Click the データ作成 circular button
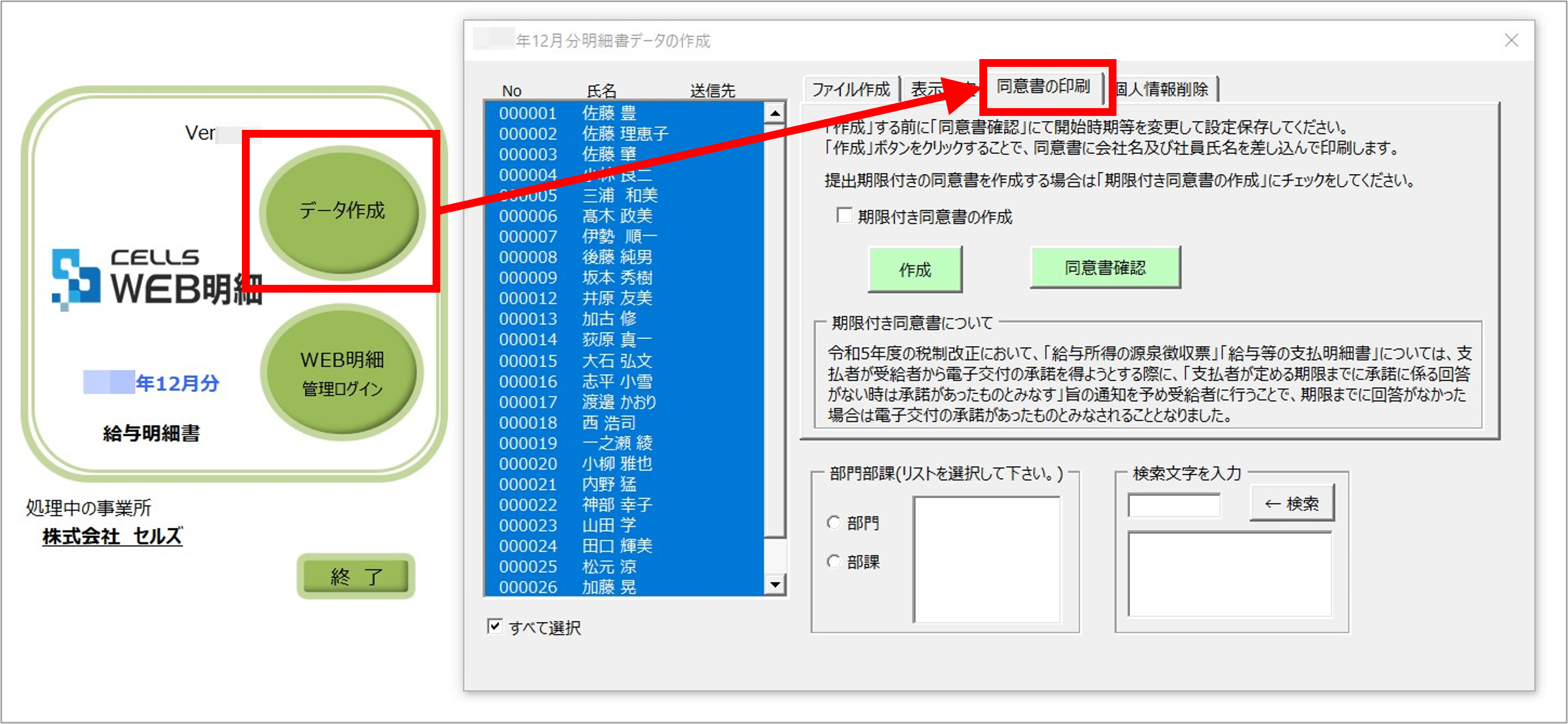Screen dimensions: 1568x724 coord(342,210)
